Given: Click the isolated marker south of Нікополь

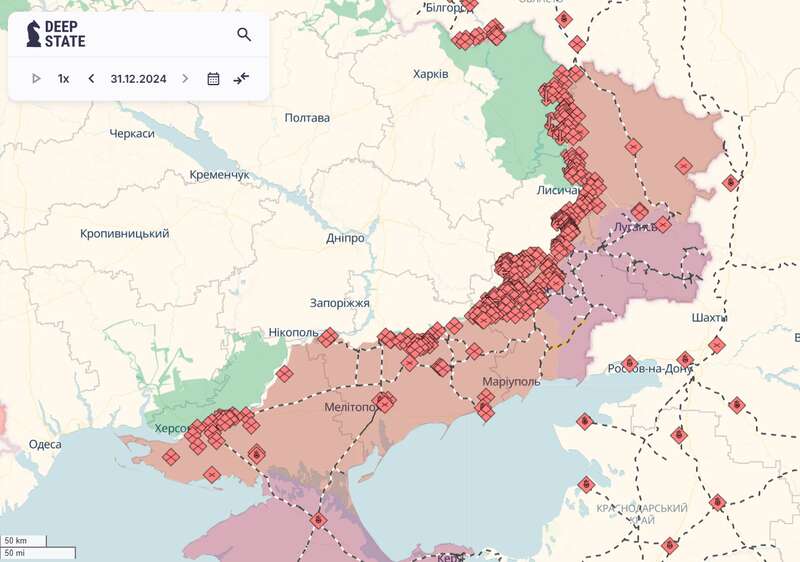Looking at the screenshot, I should (285, 375).
